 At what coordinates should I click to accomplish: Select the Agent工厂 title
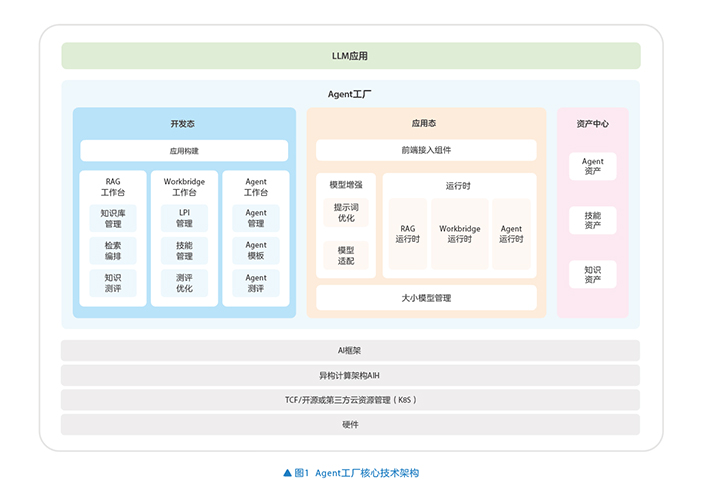coord(349,94)
